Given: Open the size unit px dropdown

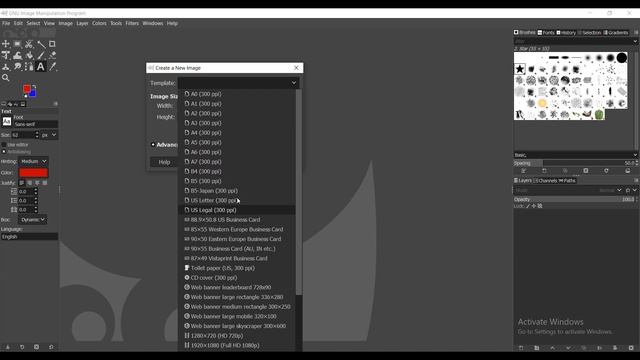Looking at the screenshot, I should point(49,135).
